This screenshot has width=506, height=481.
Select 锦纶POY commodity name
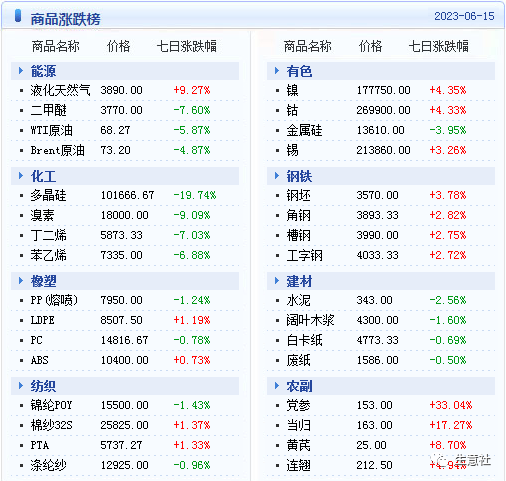(x=51, y=405)
